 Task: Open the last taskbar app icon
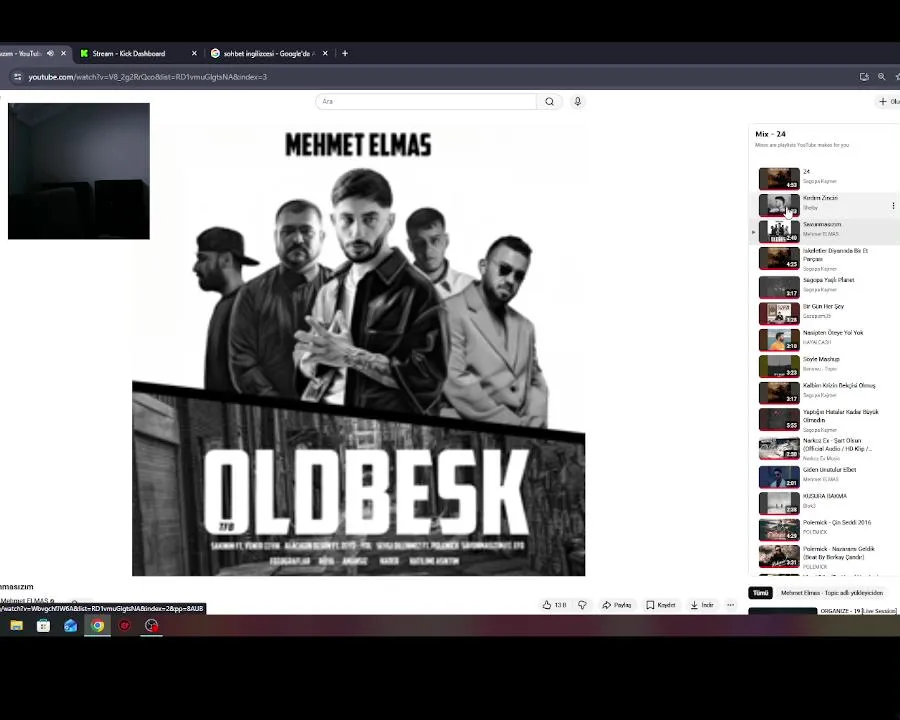click(152, 625)
